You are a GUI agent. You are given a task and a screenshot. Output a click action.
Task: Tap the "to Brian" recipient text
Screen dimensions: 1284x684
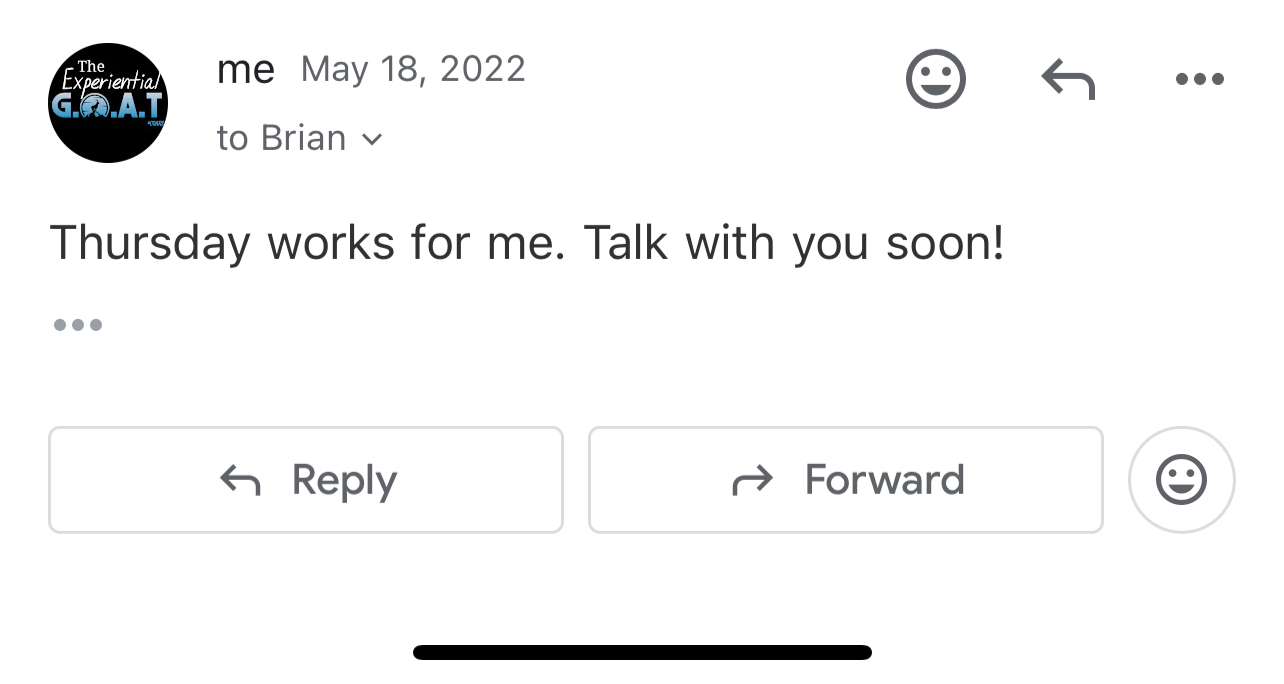tap(281, 138)
